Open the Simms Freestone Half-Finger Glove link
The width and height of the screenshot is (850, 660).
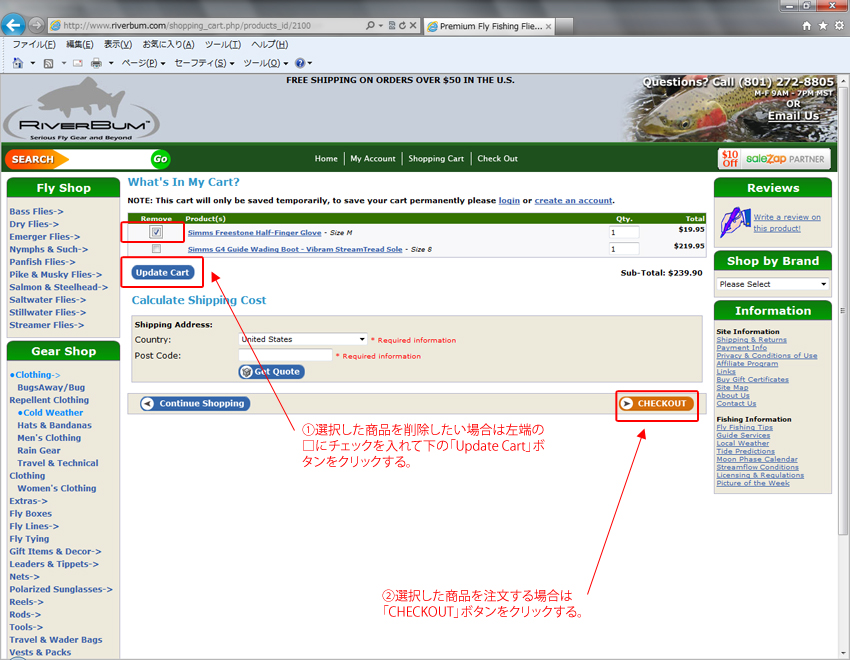point(254,232)
